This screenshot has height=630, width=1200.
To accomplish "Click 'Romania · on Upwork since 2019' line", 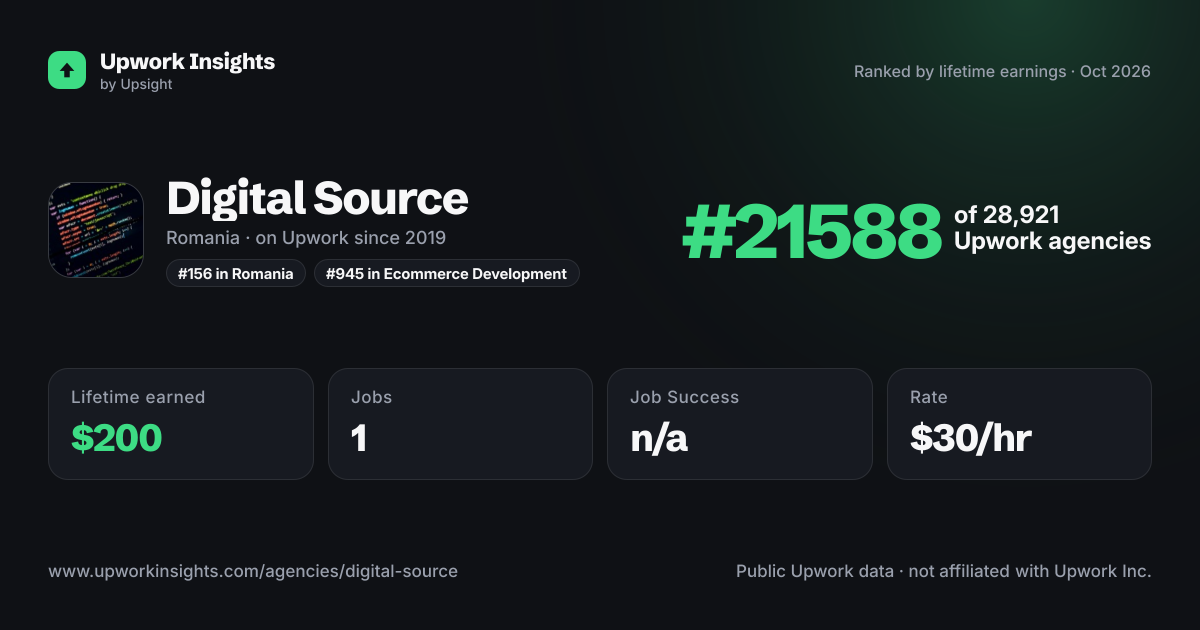I will pyautogui.click(x=306, y=238).
